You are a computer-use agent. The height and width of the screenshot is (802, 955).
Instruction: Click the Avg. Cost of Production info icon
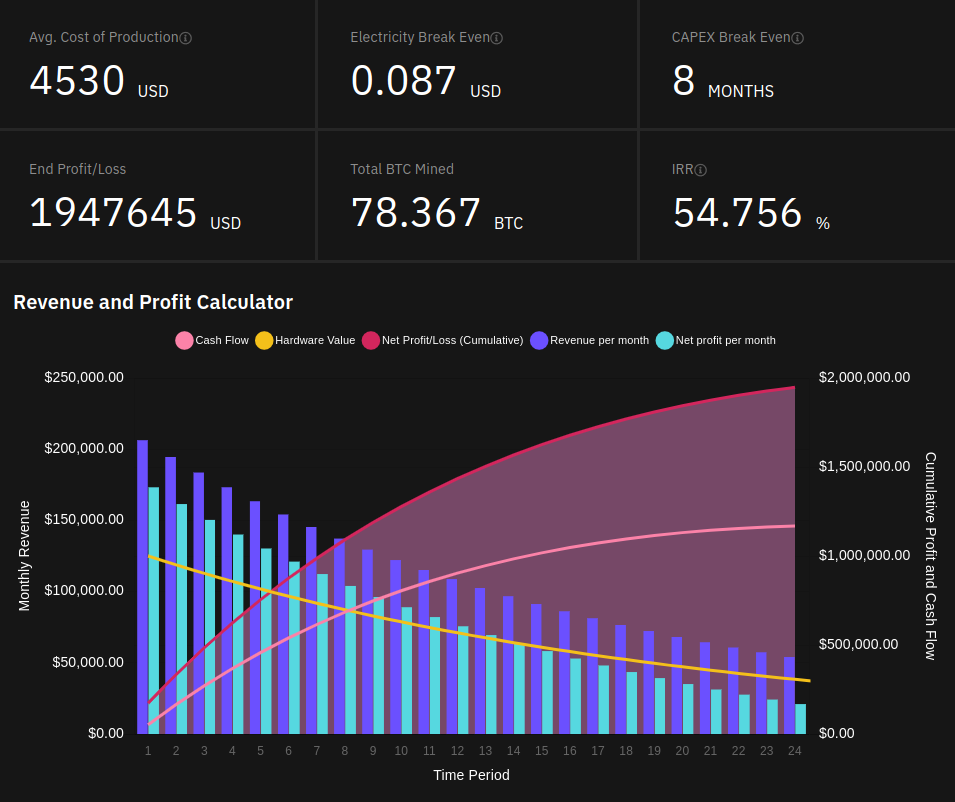pos(187,37)
